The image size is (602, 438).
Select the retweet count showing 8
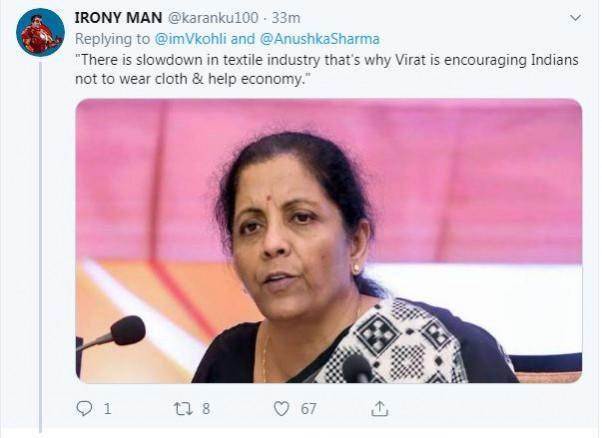(205, 408)
